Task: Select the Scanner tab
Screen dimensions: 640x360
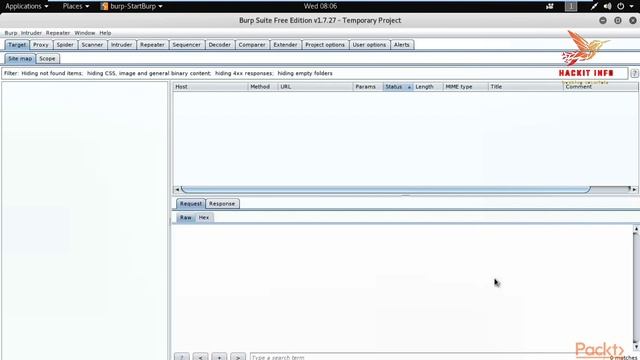Action: coord(92,44)
